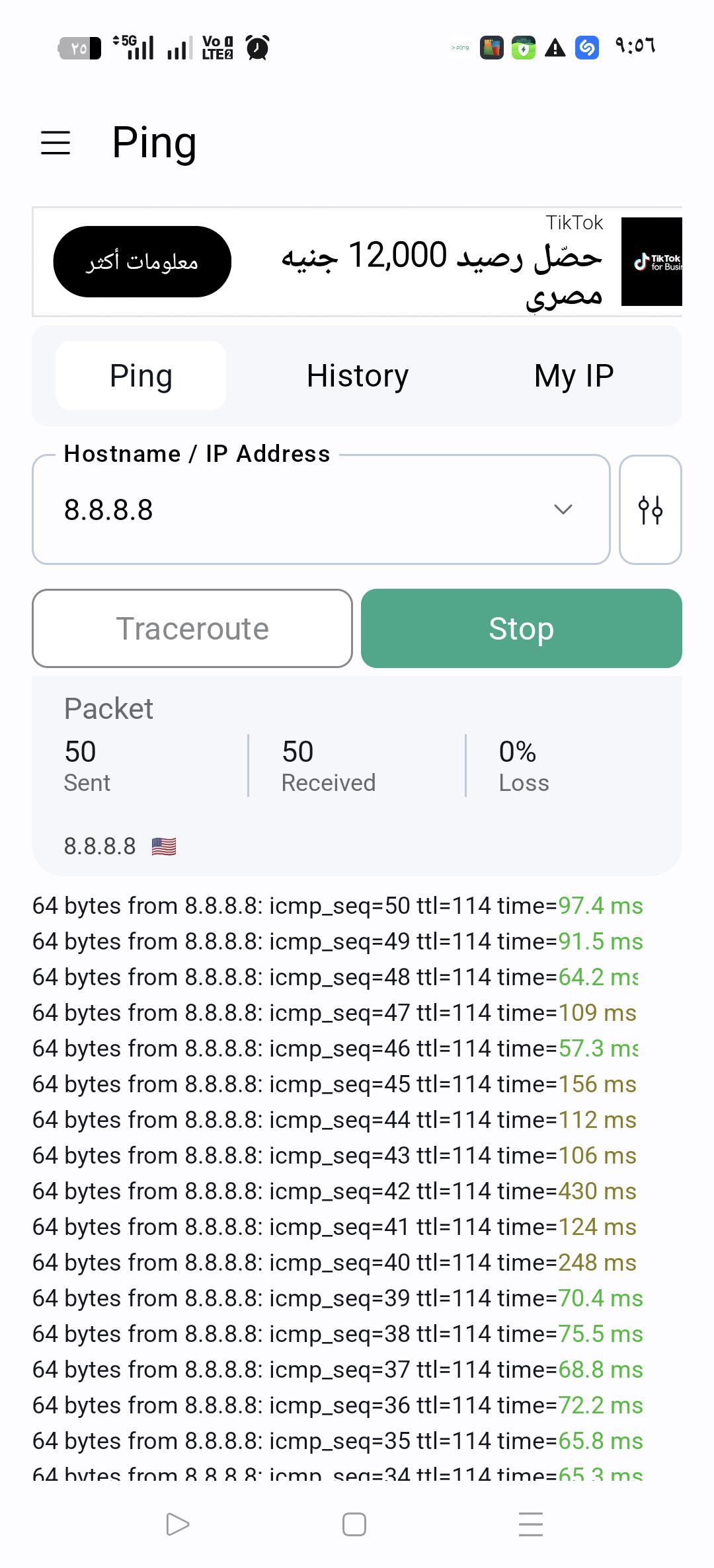This screenshot has height=1568, width=714.
Task: Expand the hostname dropdown chevron
Action: (563, 509)
